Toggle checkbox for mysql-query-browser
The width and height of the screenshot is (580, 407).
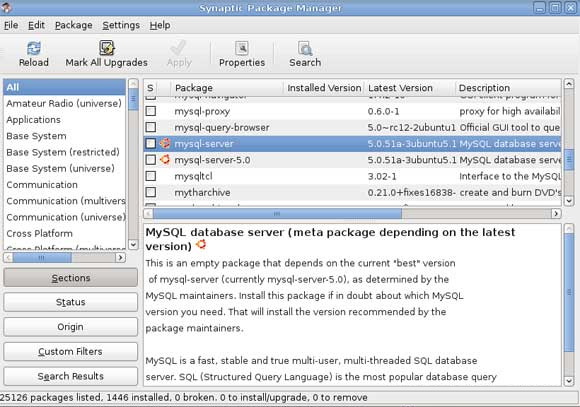pyautogui.click(x=151, y=127)
